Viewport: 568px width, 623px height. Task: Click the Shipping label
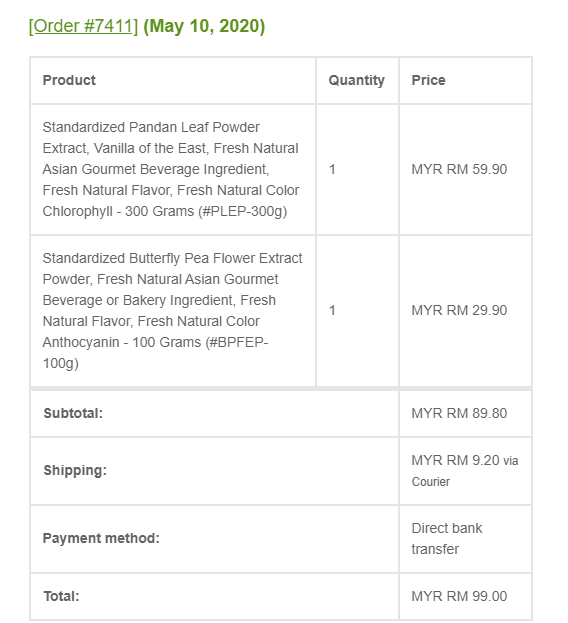click(75, 470)
